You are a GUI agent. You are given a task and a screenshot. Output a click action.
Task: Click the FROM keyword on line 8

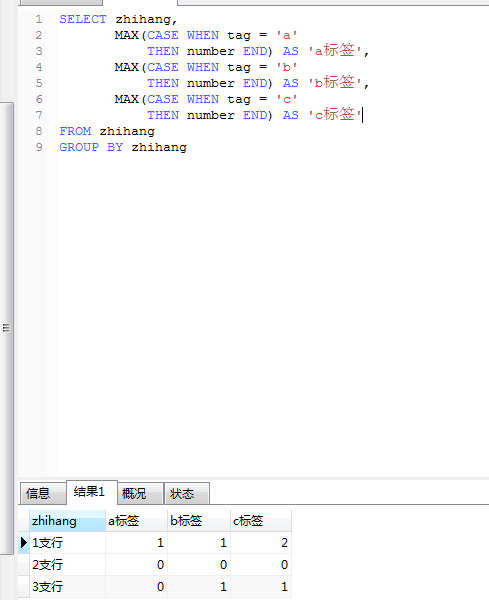pos(75,131)
